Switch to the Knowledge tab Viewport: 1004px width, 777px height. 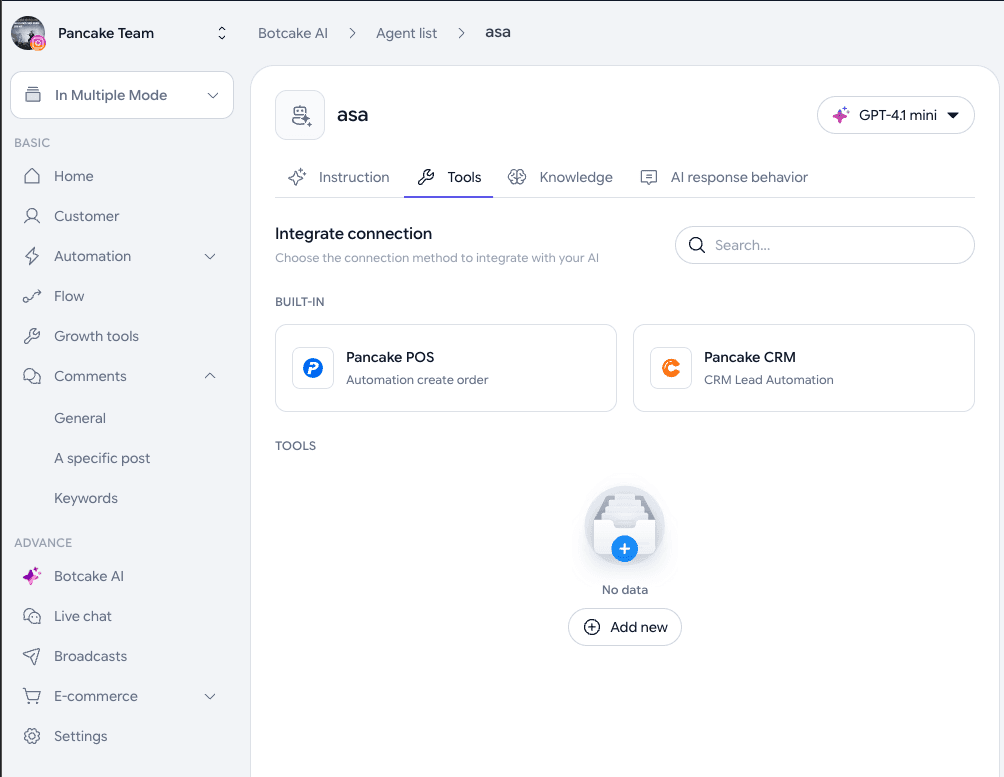click(560, 177)
